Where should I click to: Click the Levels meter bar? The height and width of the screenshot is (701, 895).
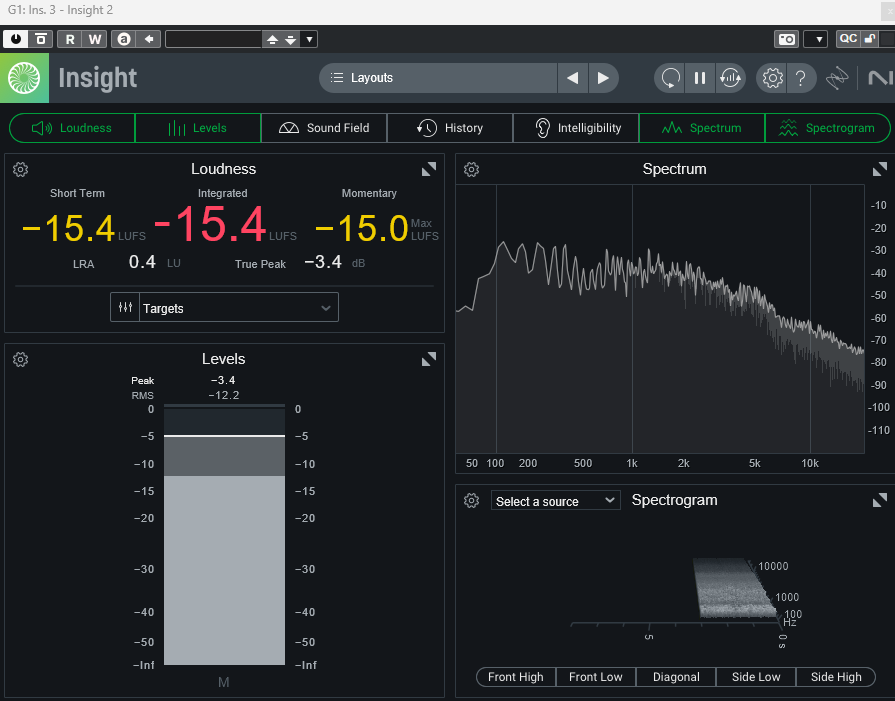click(224, 534)
